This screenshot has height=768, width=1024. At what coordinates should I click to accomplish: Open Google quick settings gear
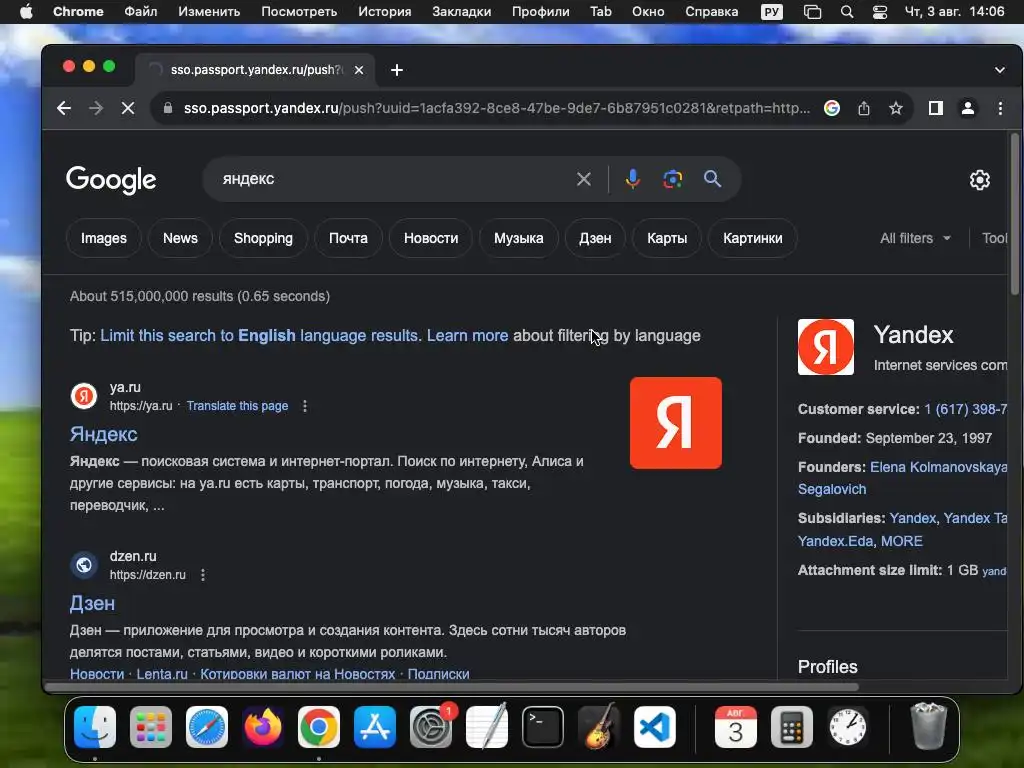coord(979,180)
